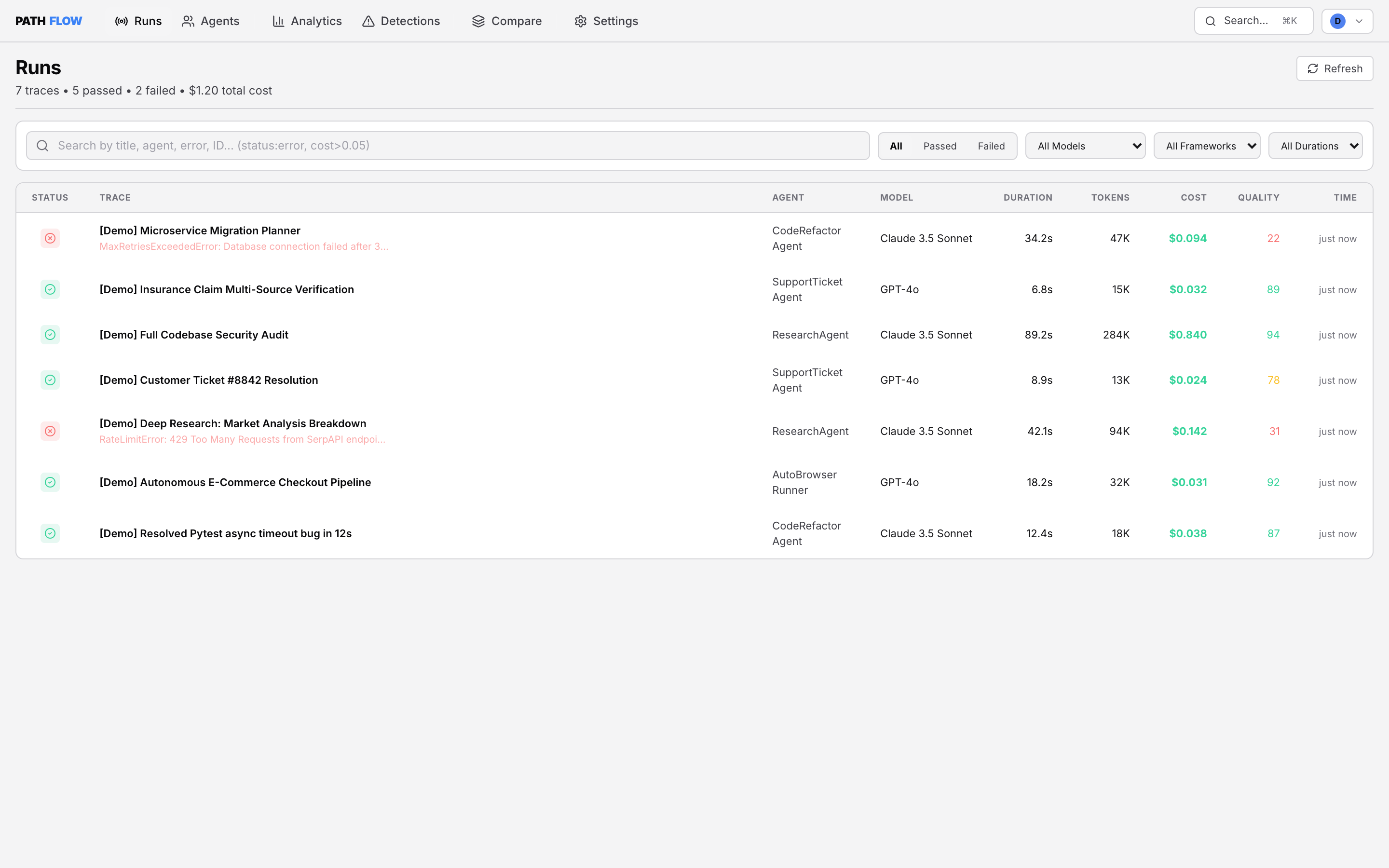Viewport: 1389px width, 868px height.
Task: Open the All Durations dropdown
Action: (1316, 146)
